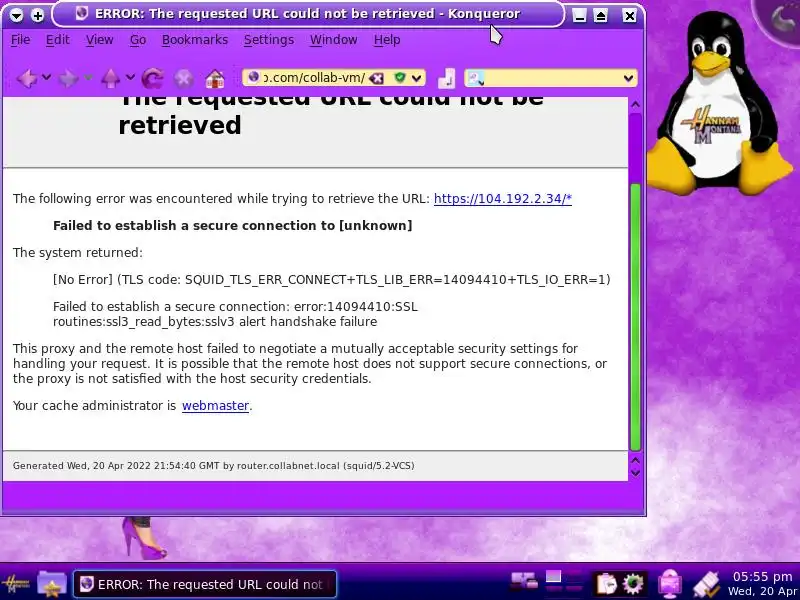Click the Forward navigation arrow

click(68, 78)
